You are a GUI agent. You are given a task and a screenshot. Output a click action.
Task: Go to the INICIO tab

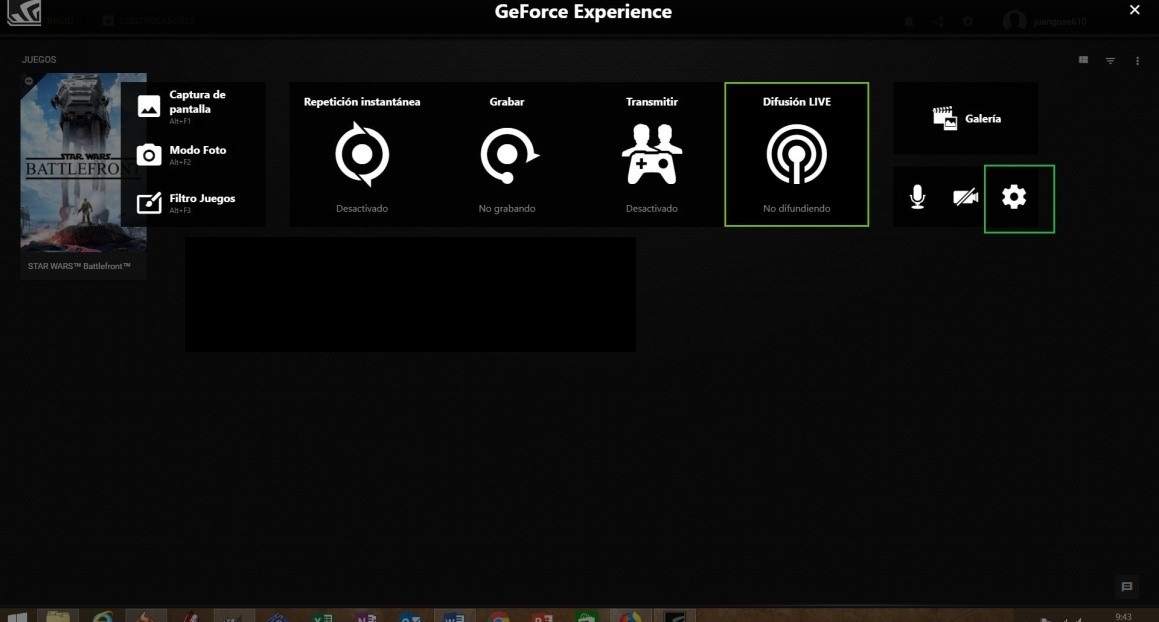[58, 20]
